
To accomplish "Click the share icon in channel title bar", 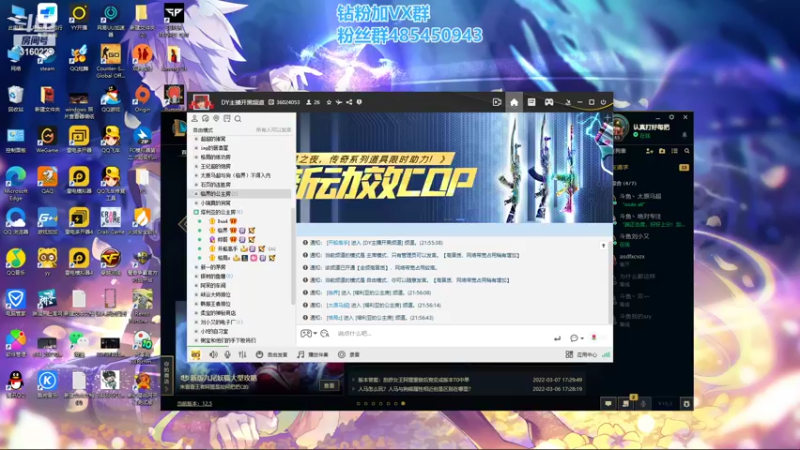I will [349, 102].
